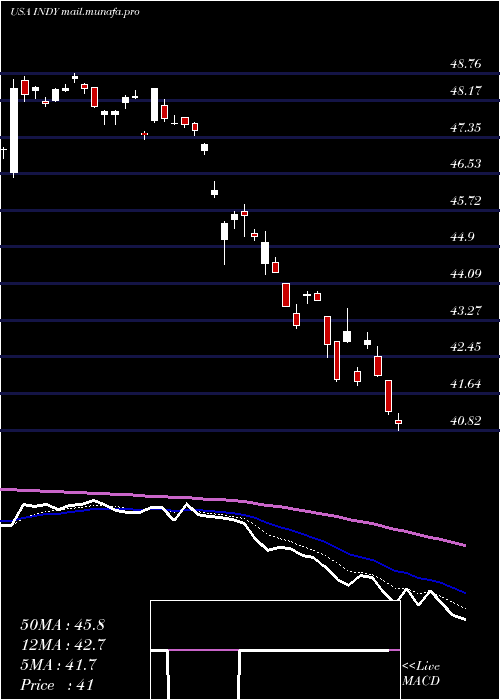Click the <<Live MACD label
This screenshot has width=500, height=700.
pos(421,674)
